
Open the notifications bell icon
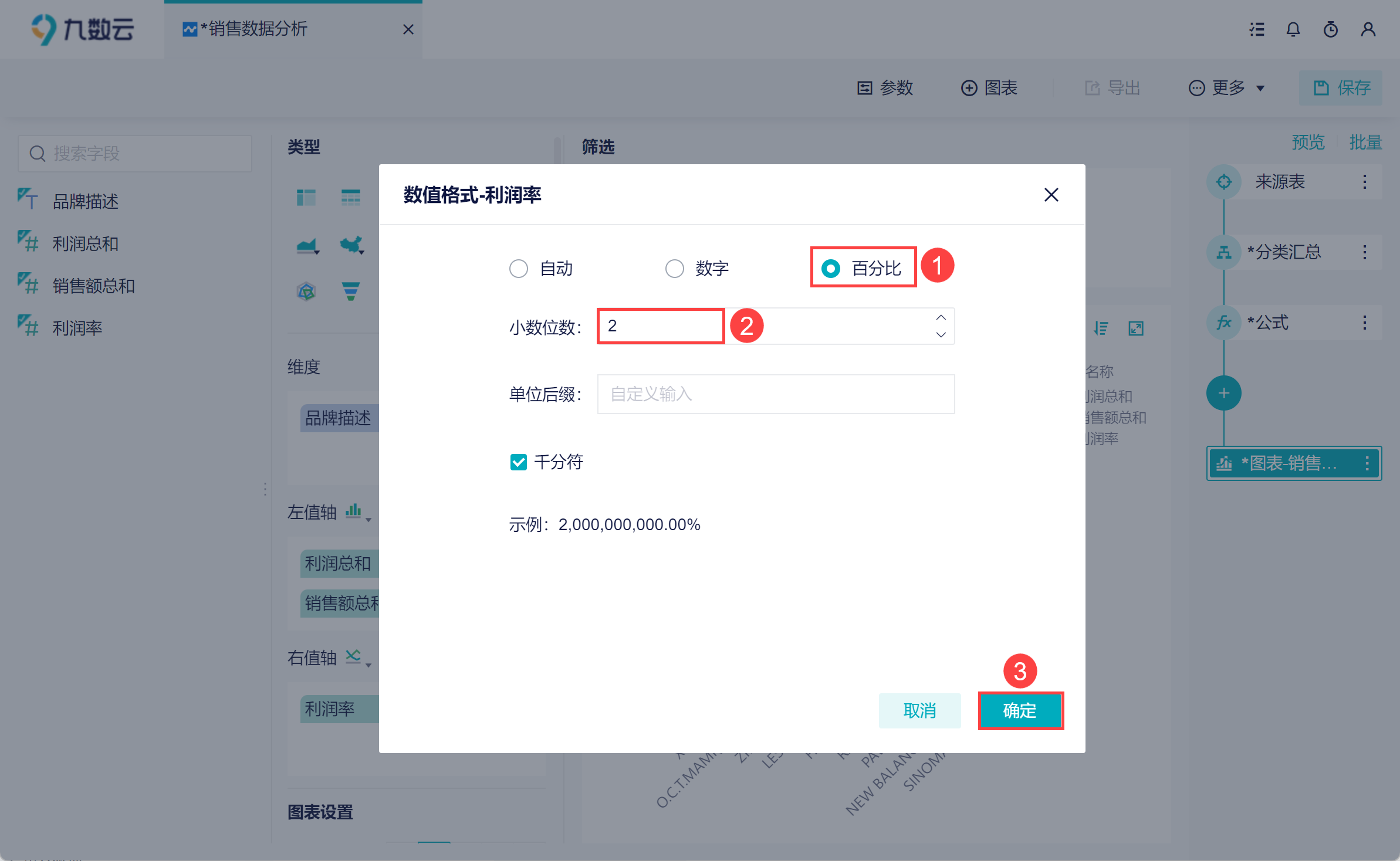1293,29
